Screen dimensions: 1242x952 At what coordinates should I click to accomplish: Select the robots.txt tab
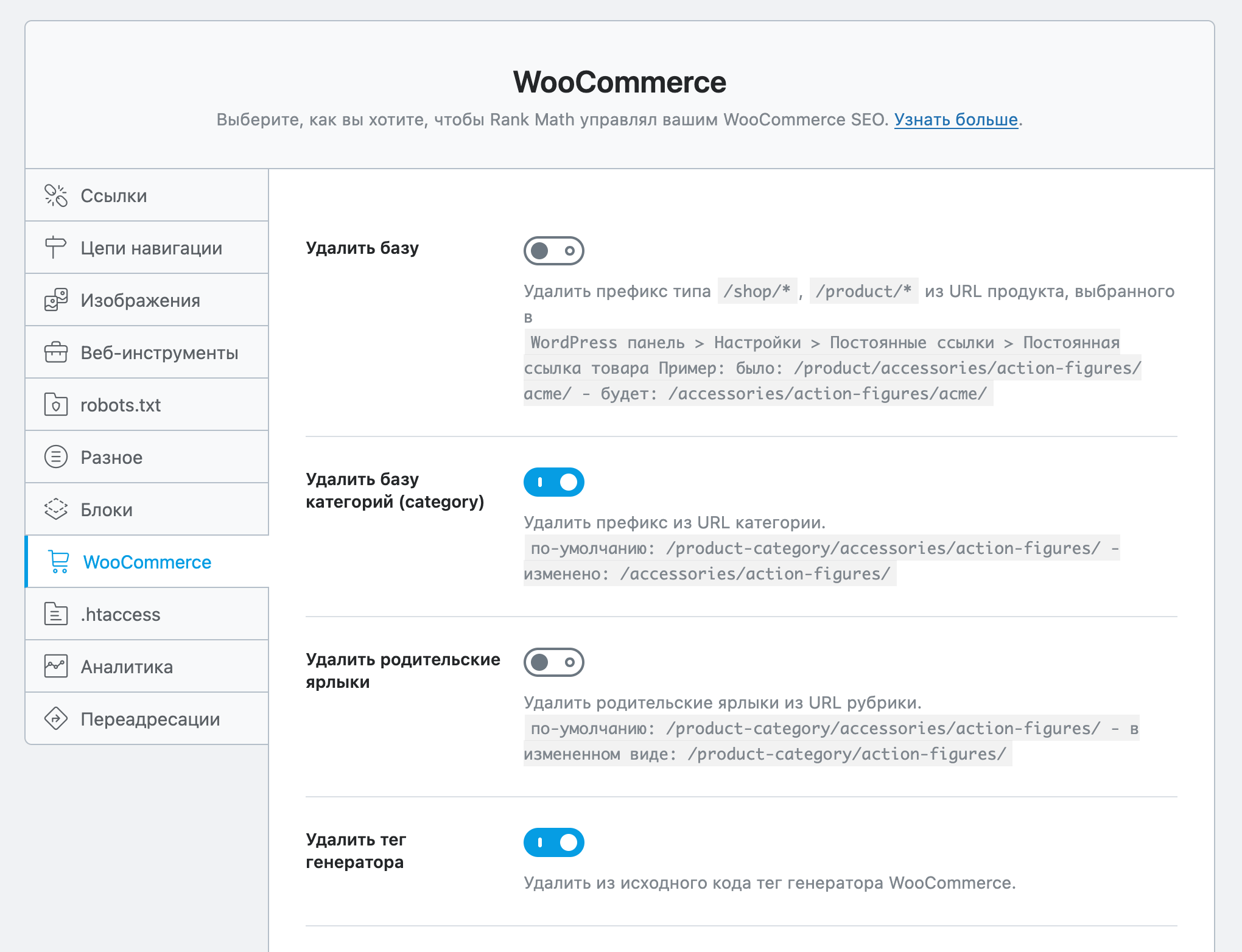(147, 405)
